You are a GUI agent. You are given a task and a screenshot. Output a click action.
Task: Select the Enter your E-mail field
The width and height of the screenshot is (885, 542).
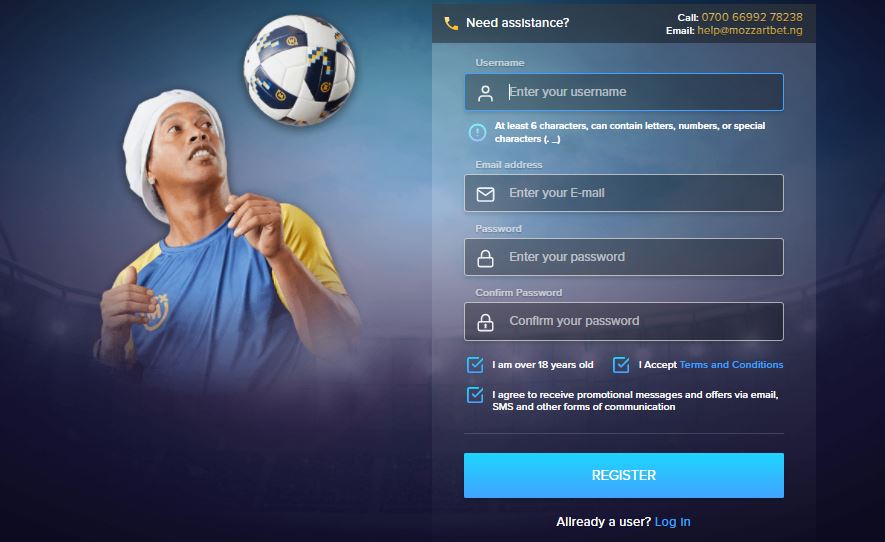pos(624,193)
